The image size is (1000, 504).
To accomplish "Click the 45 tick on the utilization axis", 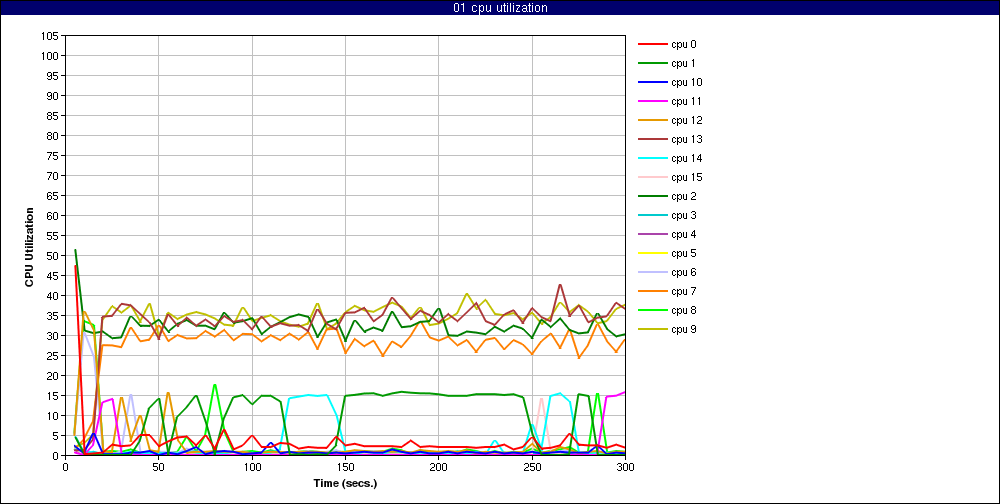I will 54,276.
